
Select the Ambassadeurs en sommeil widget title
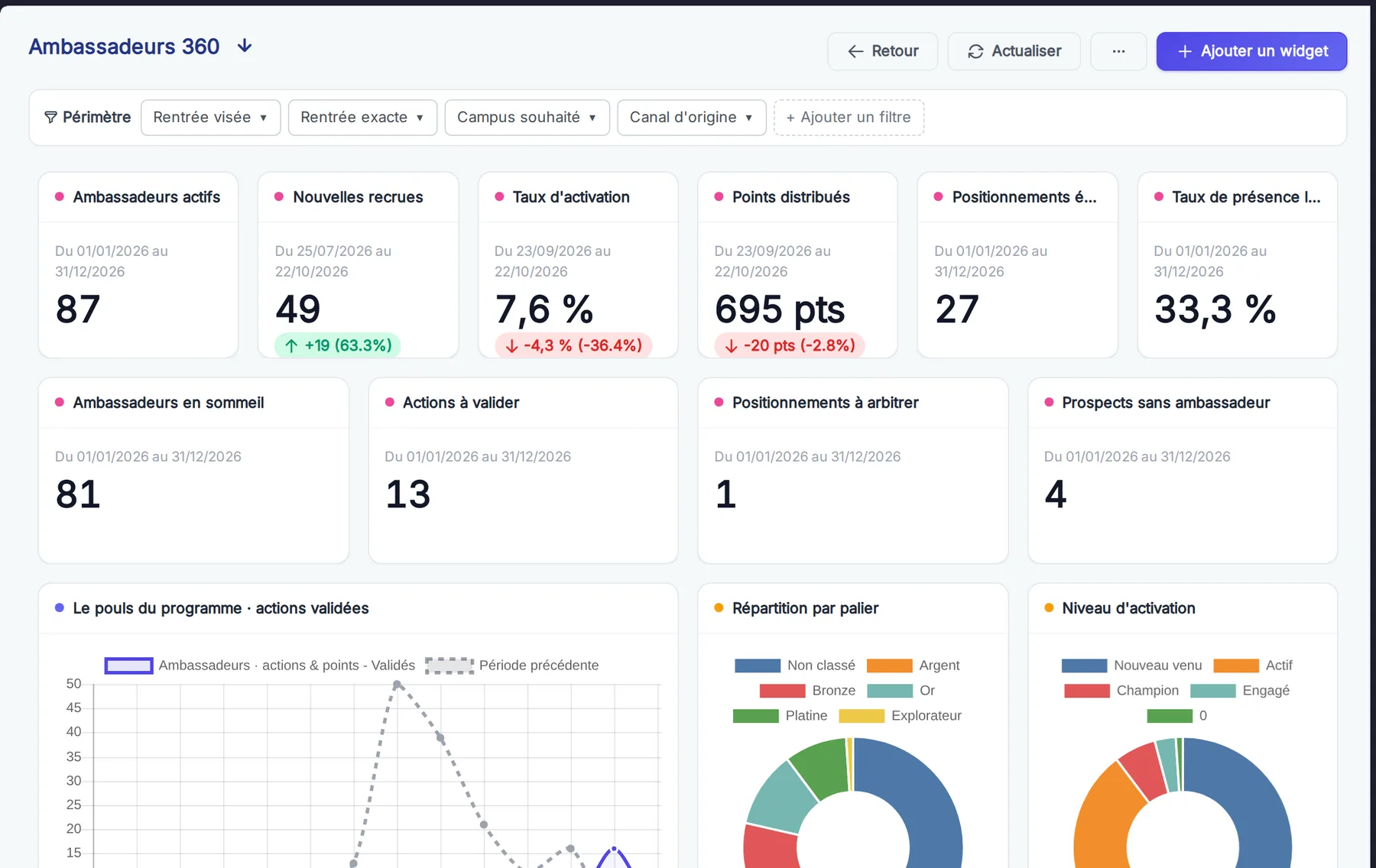pyautogui.click(x=168, y=403)
